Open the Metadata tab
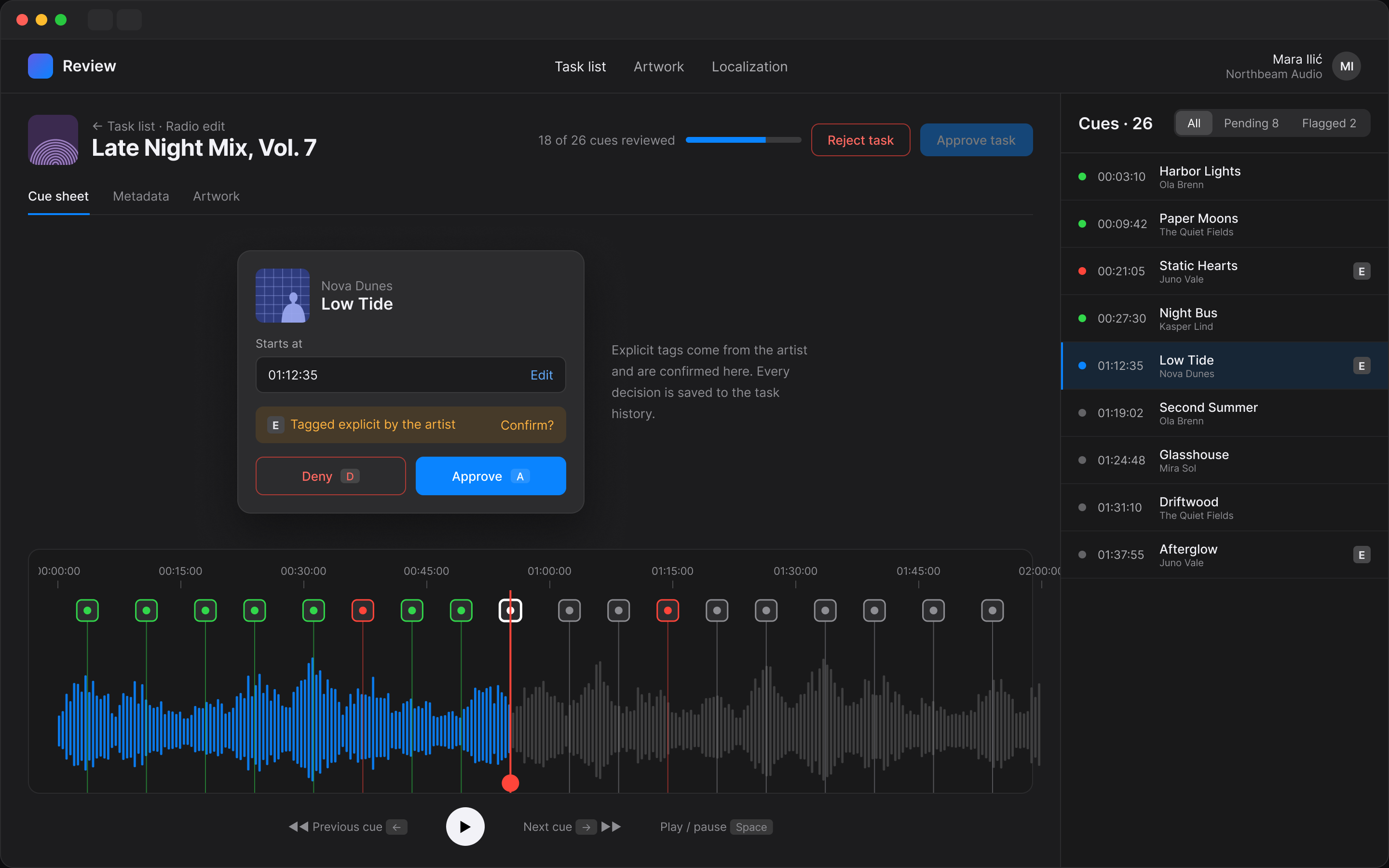The width and height of the screenshot is (1389, 868). tap(141, 196)
